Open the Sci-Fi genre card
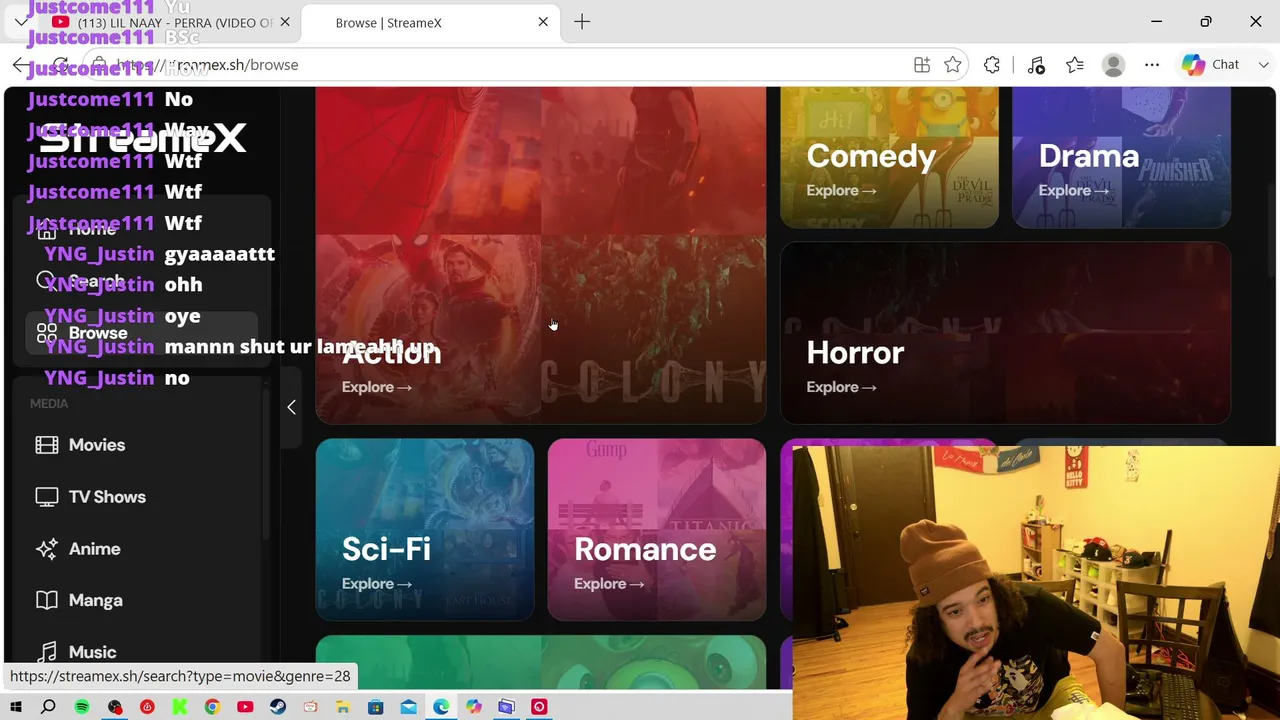1280x720 pixels. 425,529
